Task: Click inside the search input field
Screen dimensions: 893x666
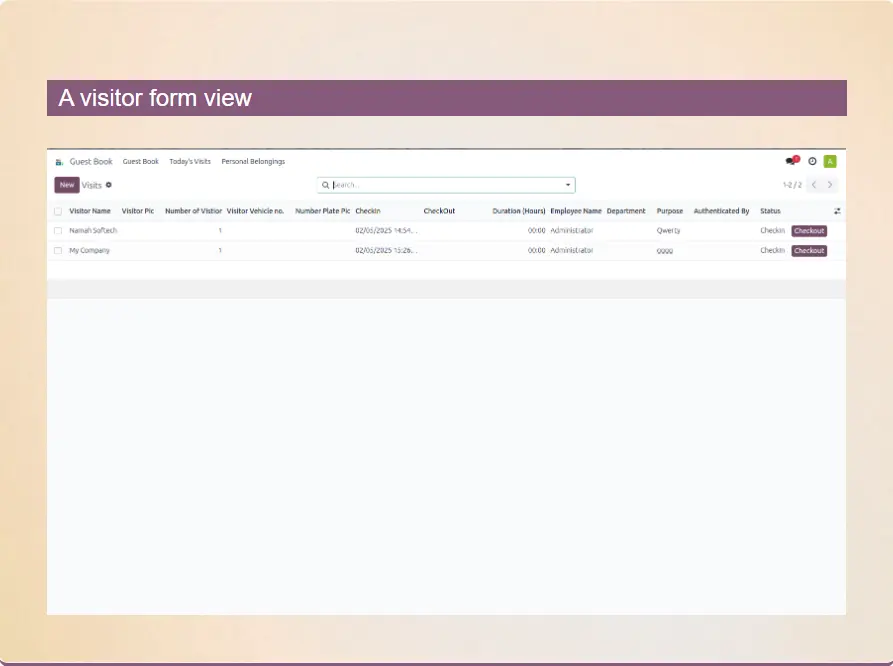Action: pyautogui.click(x=445, y=185)
